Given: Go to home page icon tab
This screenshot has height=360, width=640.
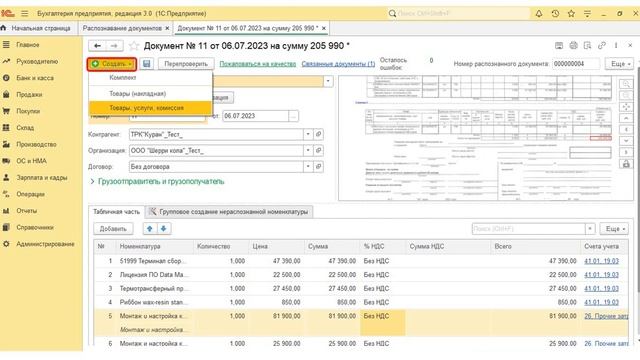Looking at the screenshot, I should tap(4, 28).
